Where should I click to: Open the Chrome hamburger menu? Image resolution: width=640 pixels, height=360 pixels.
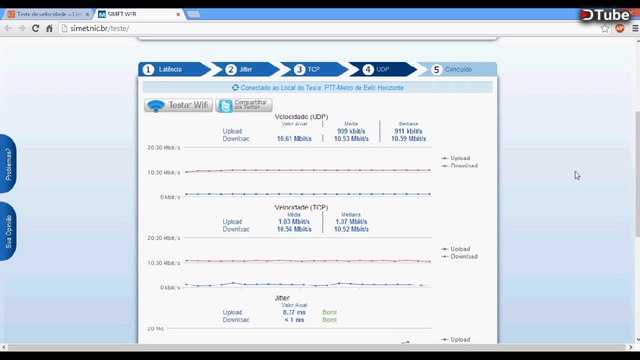coord(635,28)
